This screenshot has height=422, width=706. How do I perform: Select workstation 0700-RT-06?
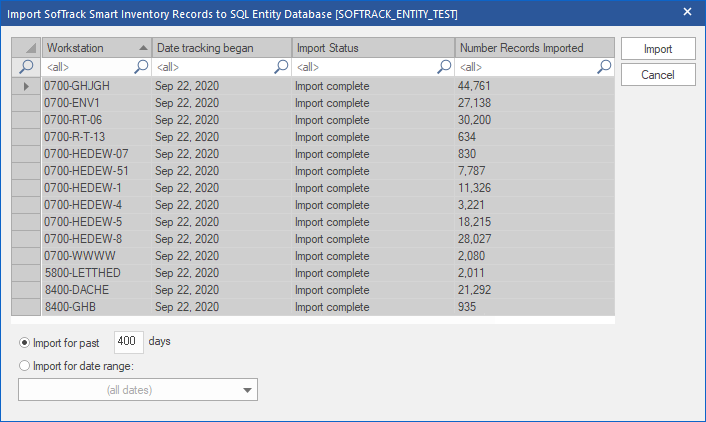pyautogui.click(x=96, y=120)
